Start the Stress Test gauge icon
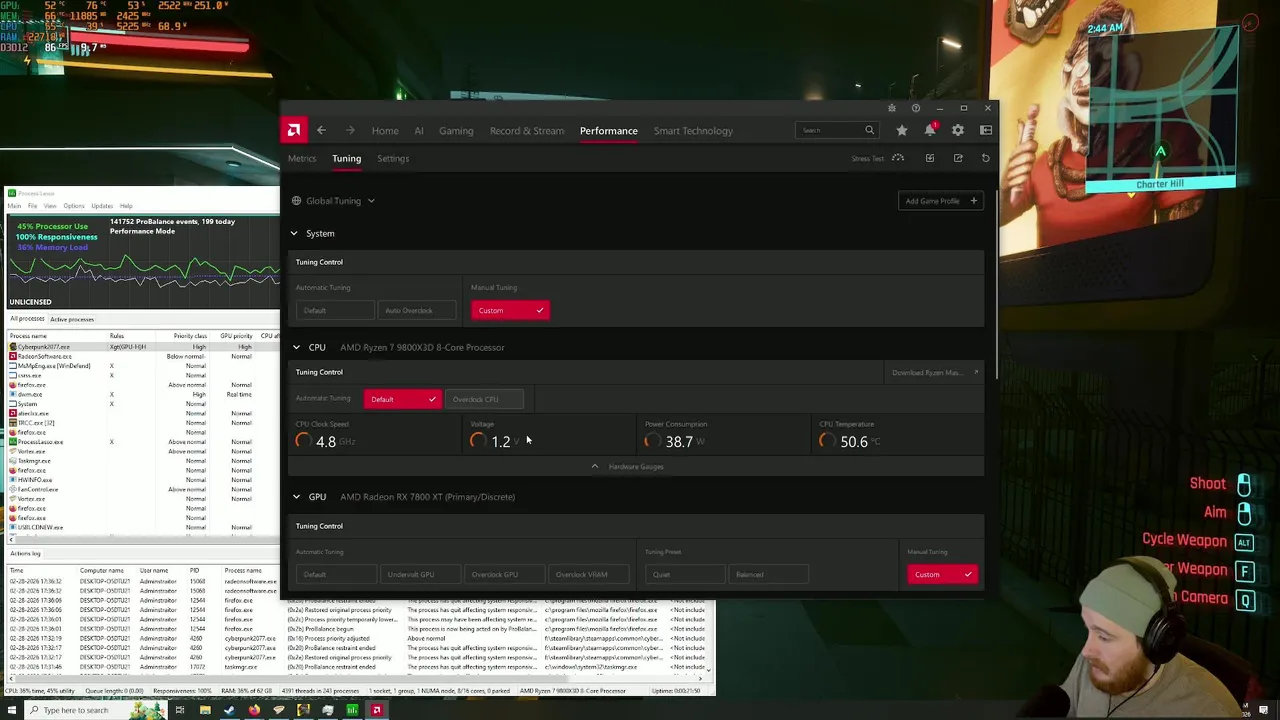 click(x=898, y=158)
